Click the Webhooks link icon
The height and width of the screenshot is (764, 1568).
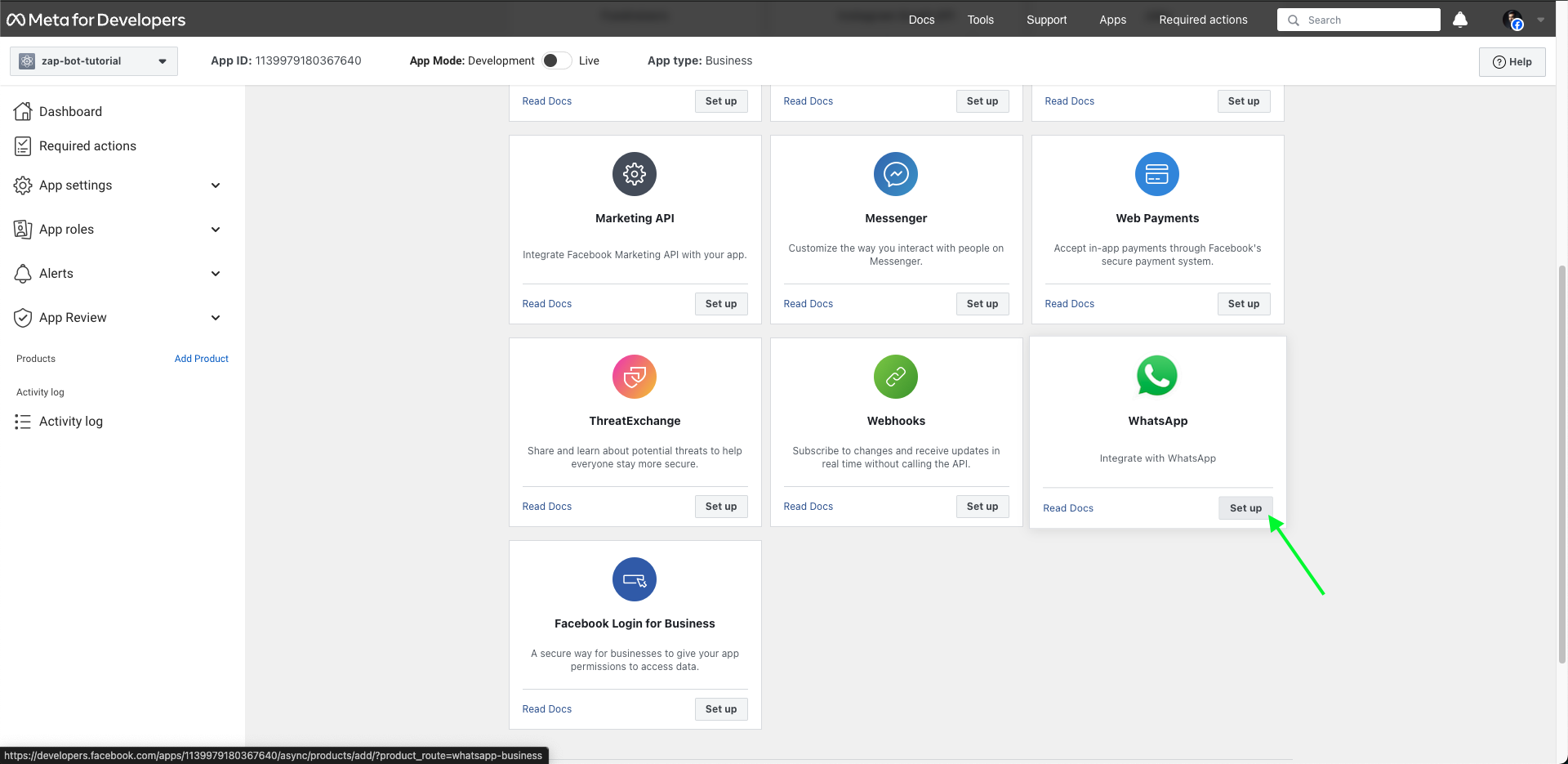coord(896,377)
